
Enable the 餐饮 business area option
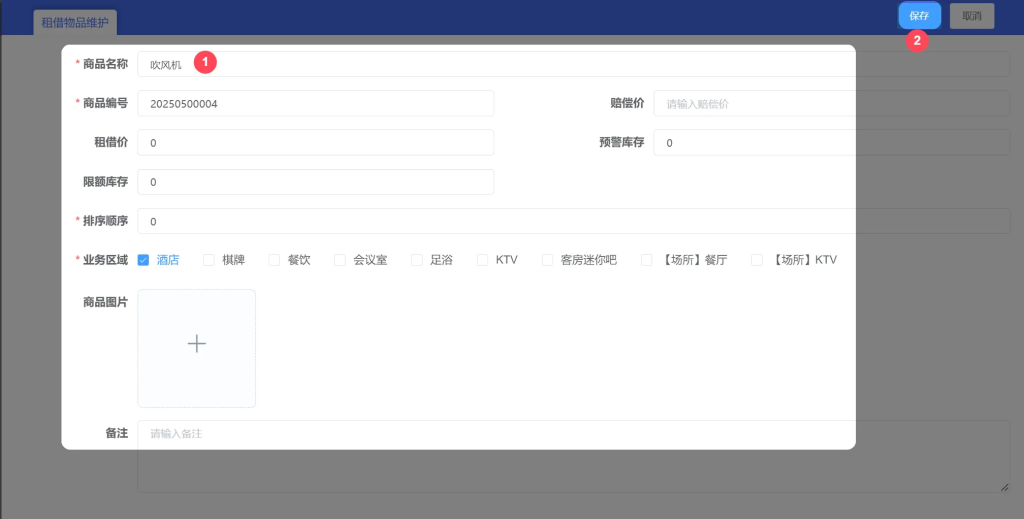point(275,260)
